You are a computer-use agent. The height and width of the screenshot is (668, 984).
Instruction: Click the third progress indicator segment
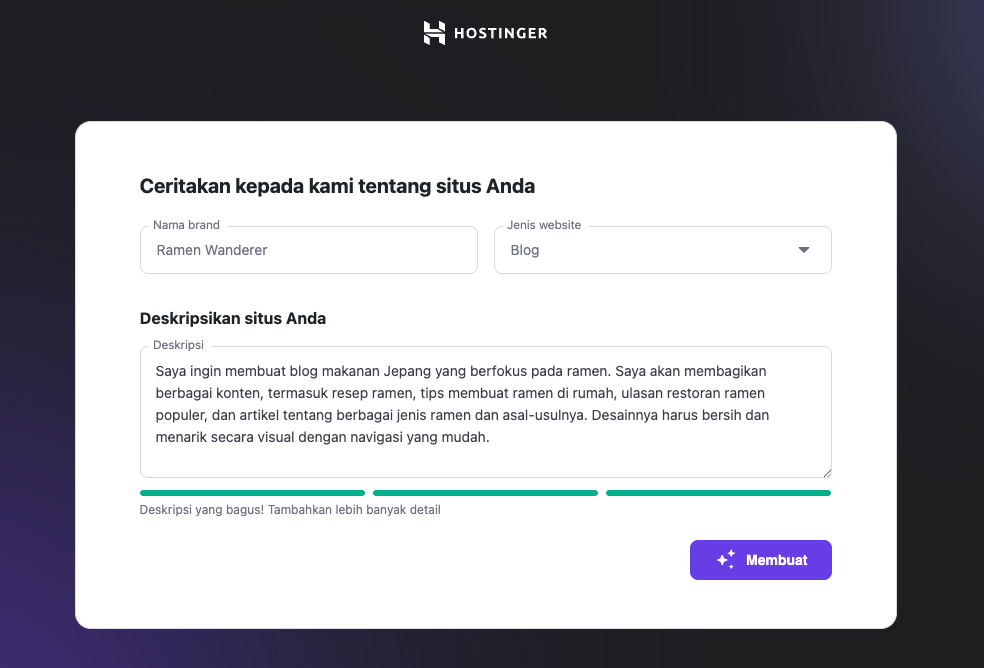[717, 492]
